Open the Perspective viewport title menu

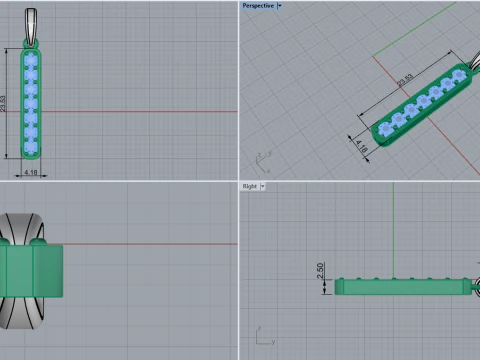click(x=258, y=6)
